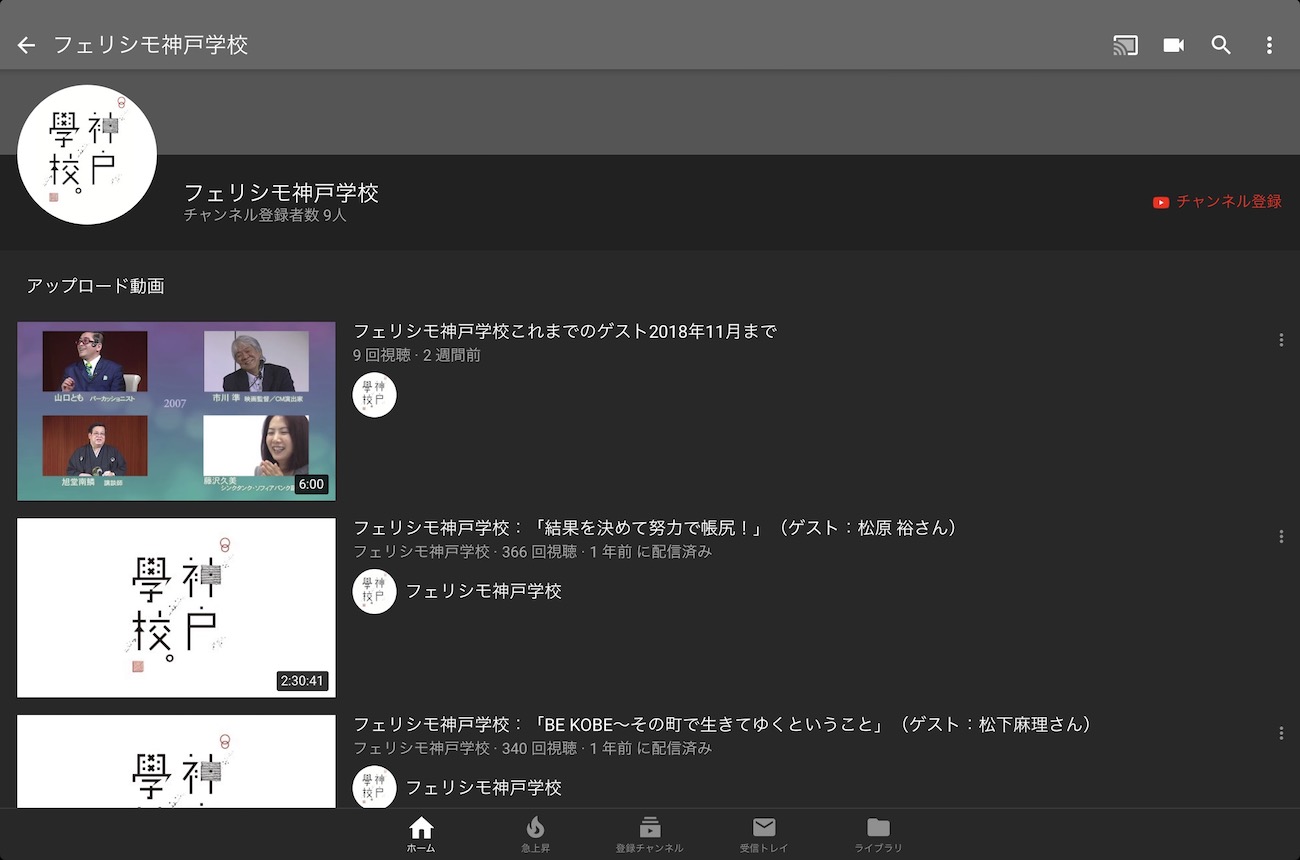Open title 「結果を決めて努力で帳尻！」
This screenshot has width=1300, height=860.
[x=655, y=528]
